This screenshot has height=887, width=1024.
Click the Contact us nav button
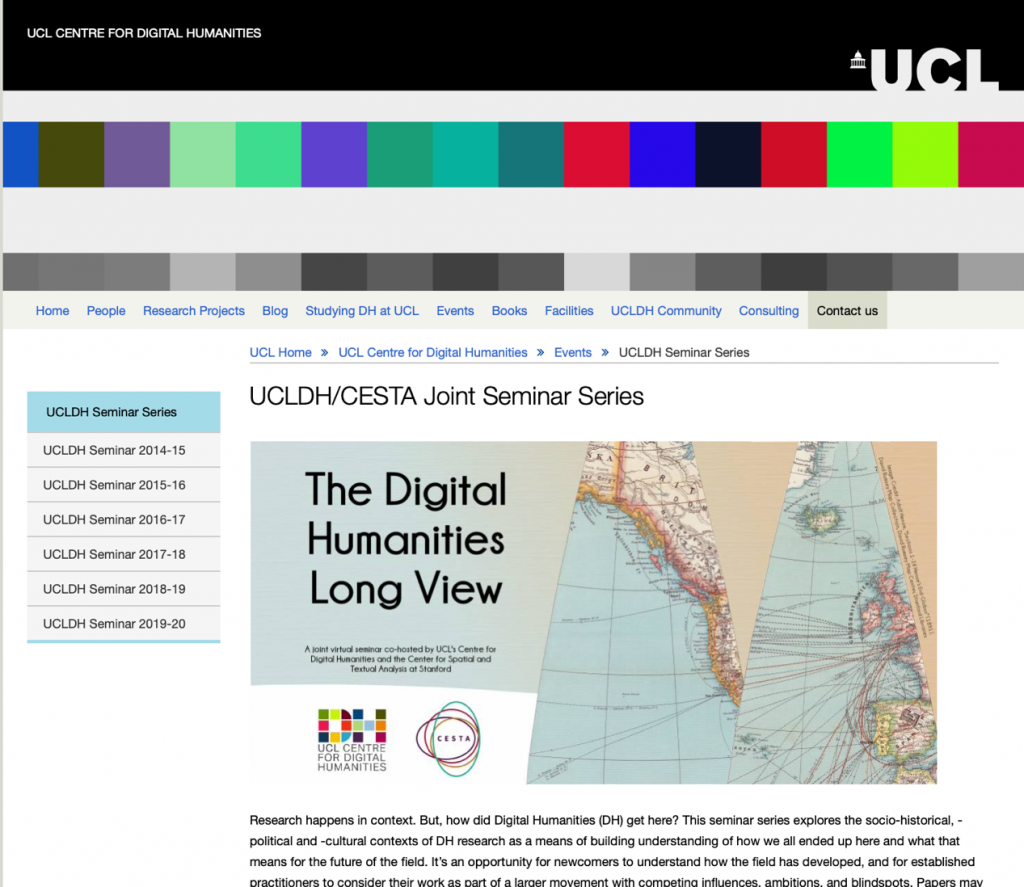[x=847, y=311]
